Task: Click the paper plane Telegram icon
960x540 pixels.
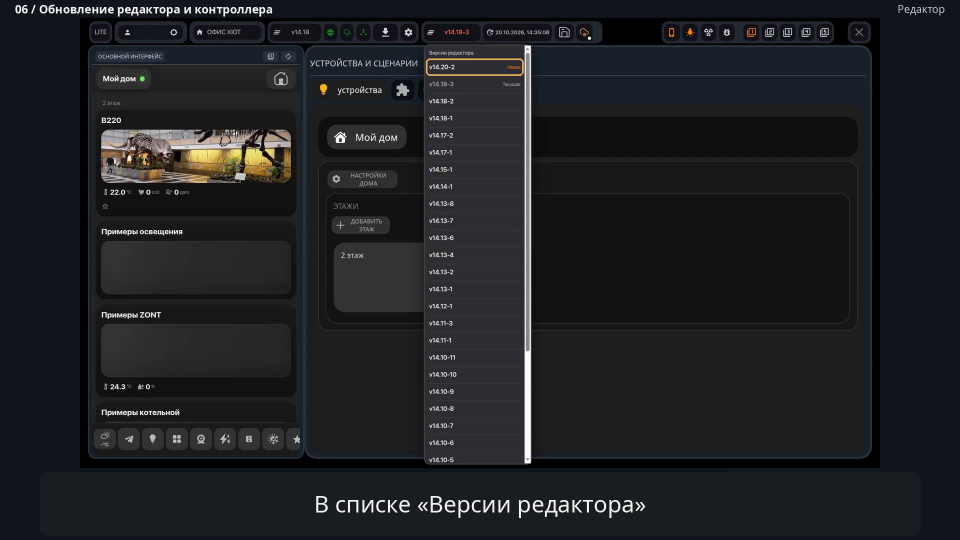Action: coord(129,439)
